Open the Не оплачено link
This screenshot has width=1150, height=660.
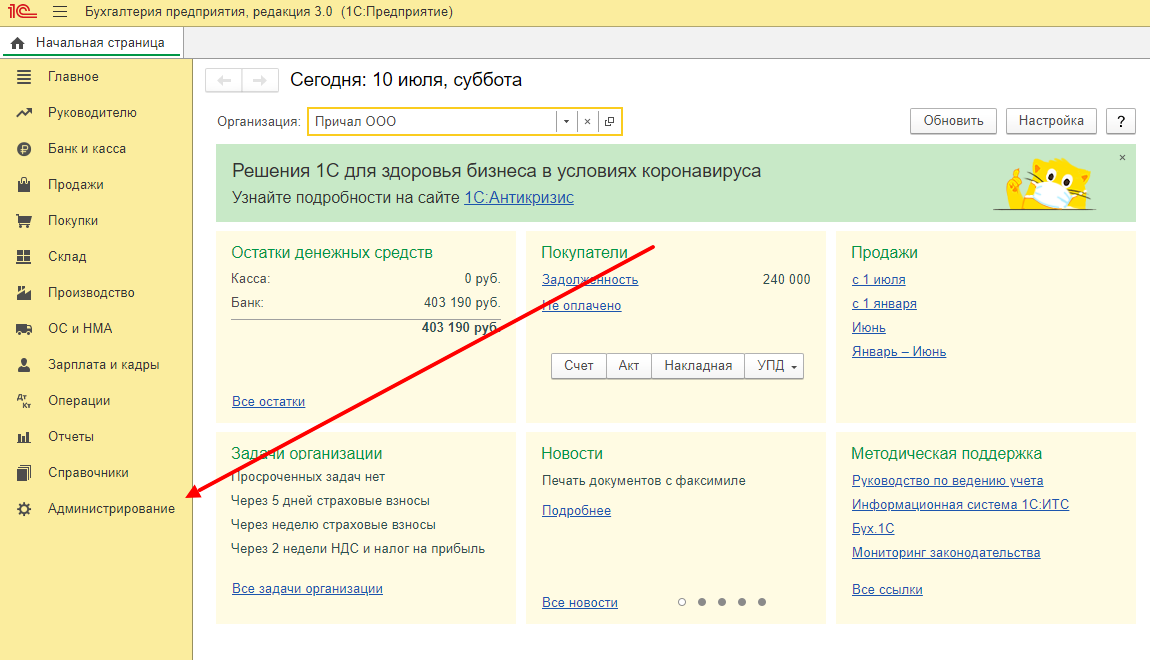[x=582, y=306]
